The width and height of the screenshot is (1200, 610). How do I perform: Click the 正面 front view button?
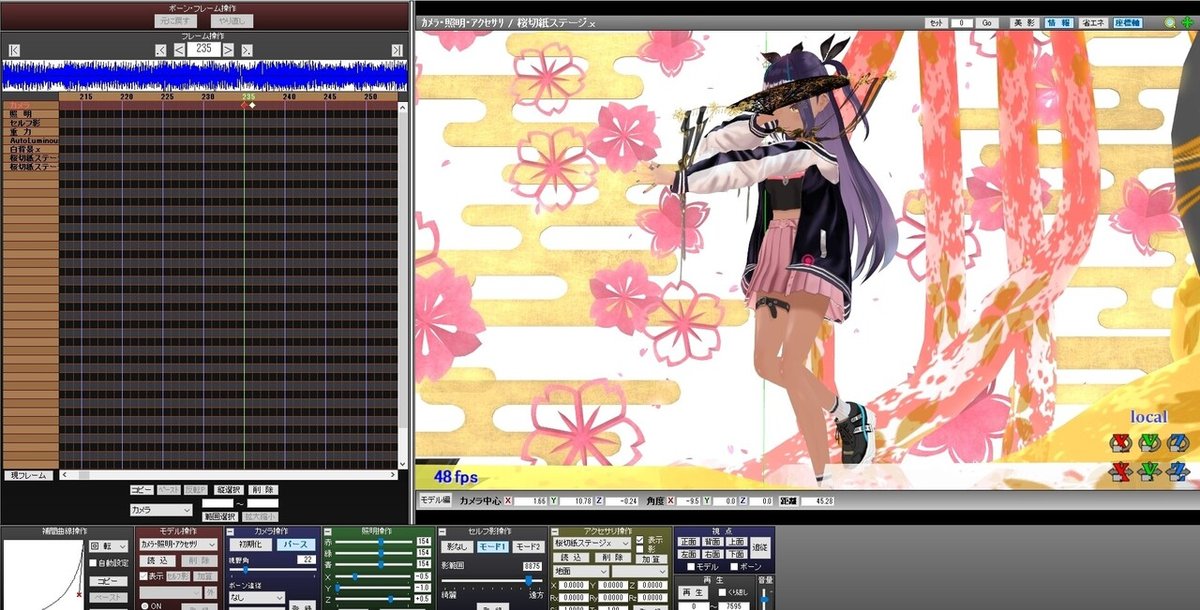pos(688,541)
